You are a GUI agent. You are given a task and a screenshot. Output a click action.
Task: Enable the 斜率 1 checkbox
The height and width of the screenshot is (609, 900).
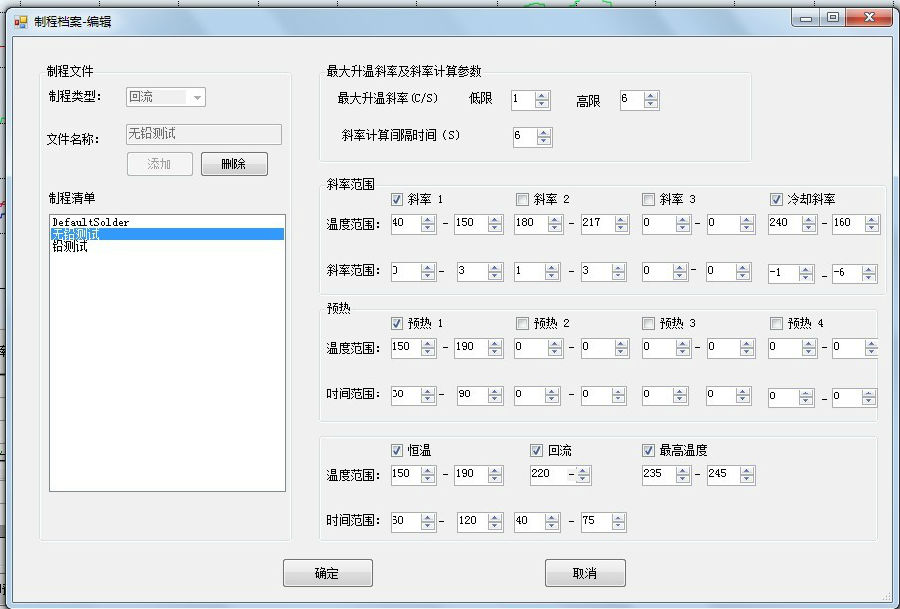(397, 199)
